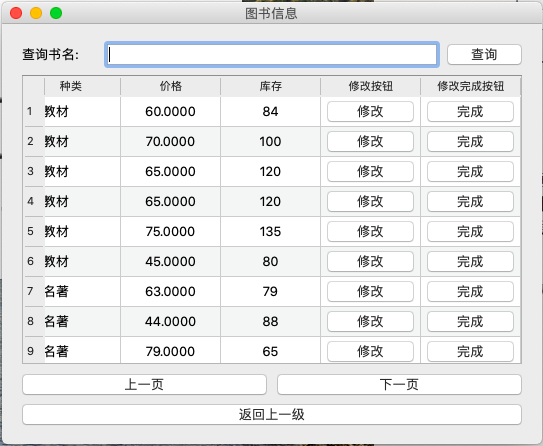The image size is (543, 446).
Task: Go to previous page with 上一页
Action: pyautogui.click(x=144, y=384)
